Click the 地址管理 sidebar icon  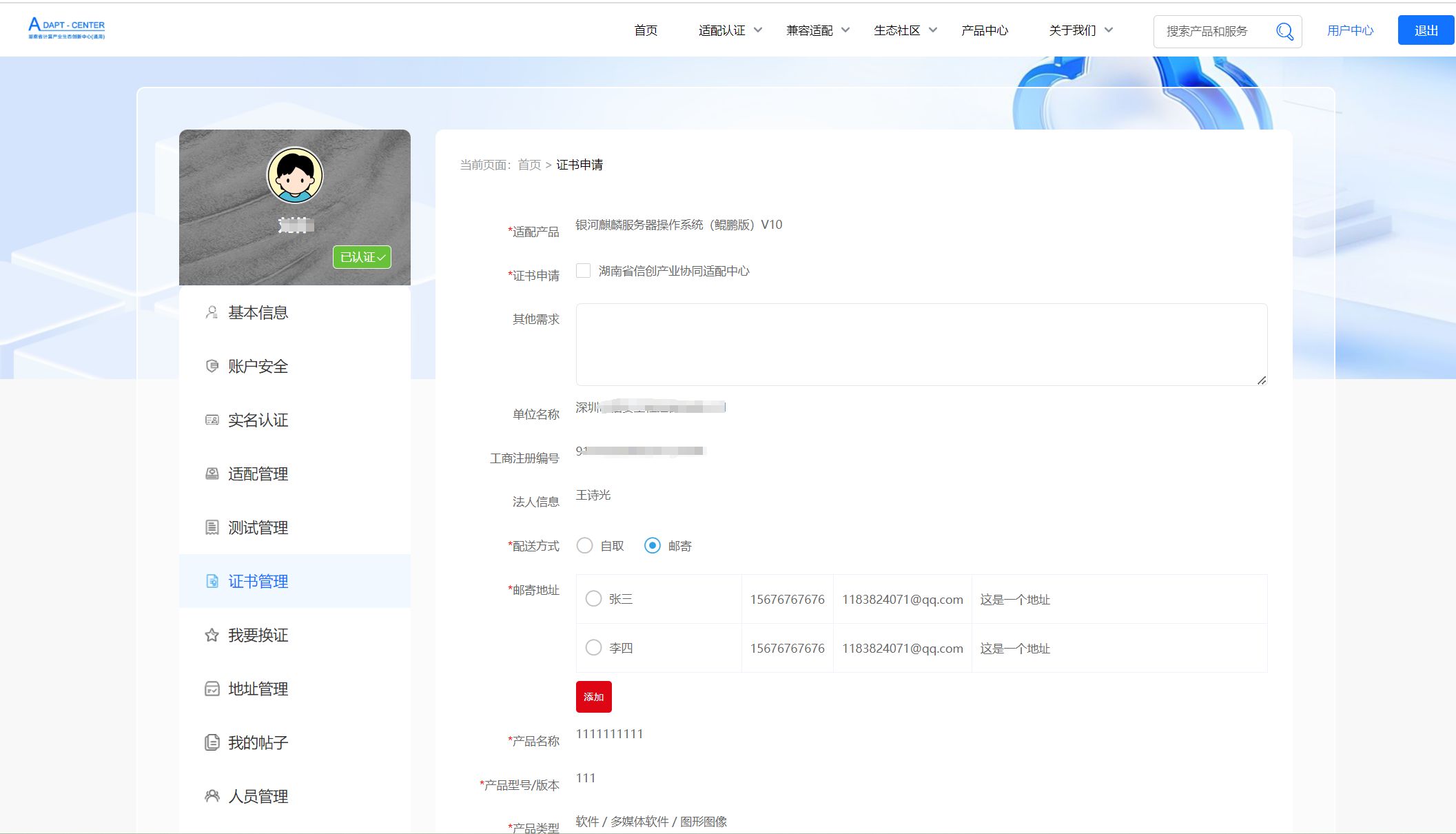click(x=212, y=689)
